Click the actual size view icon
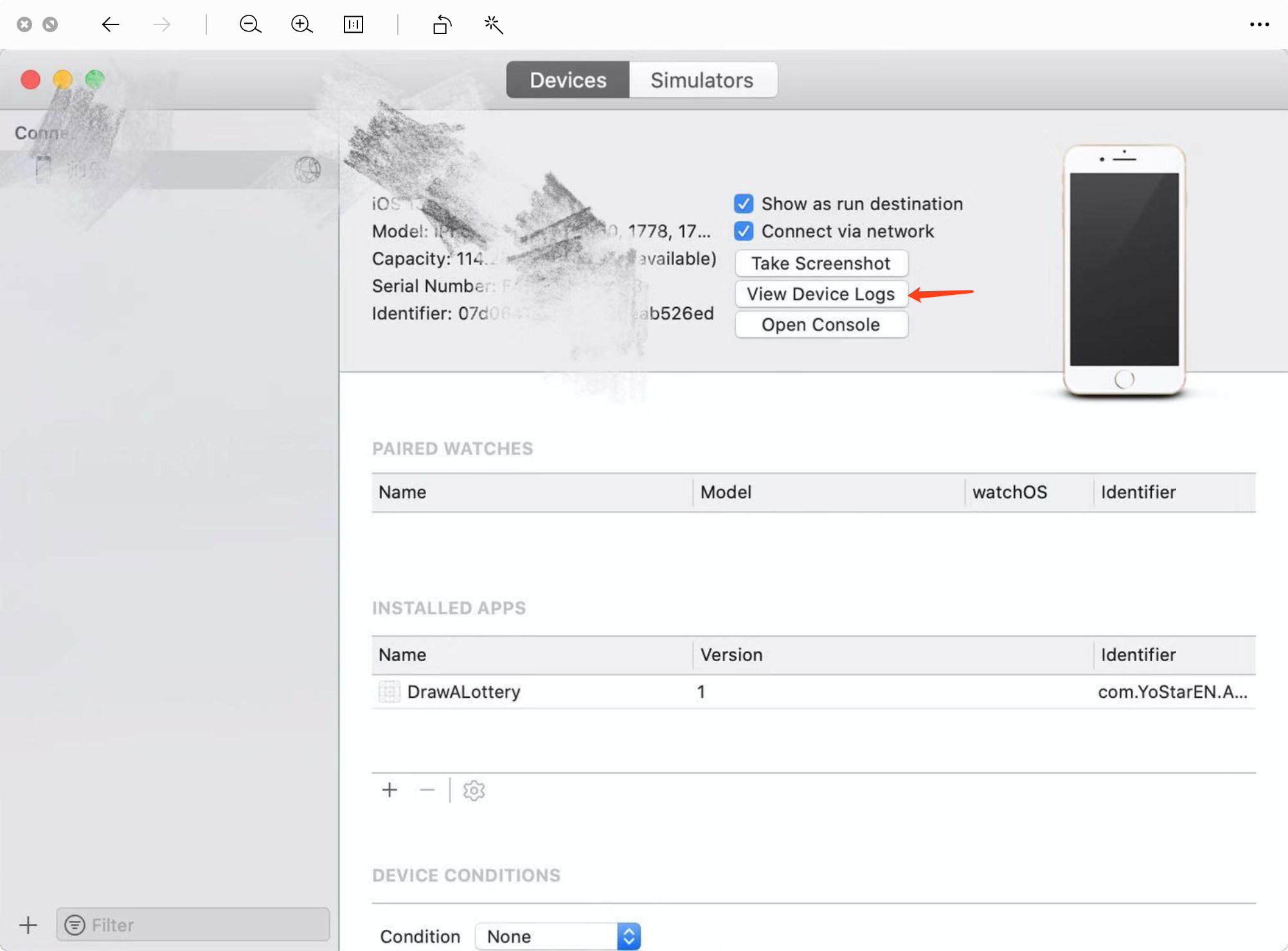 click(353, 24)
